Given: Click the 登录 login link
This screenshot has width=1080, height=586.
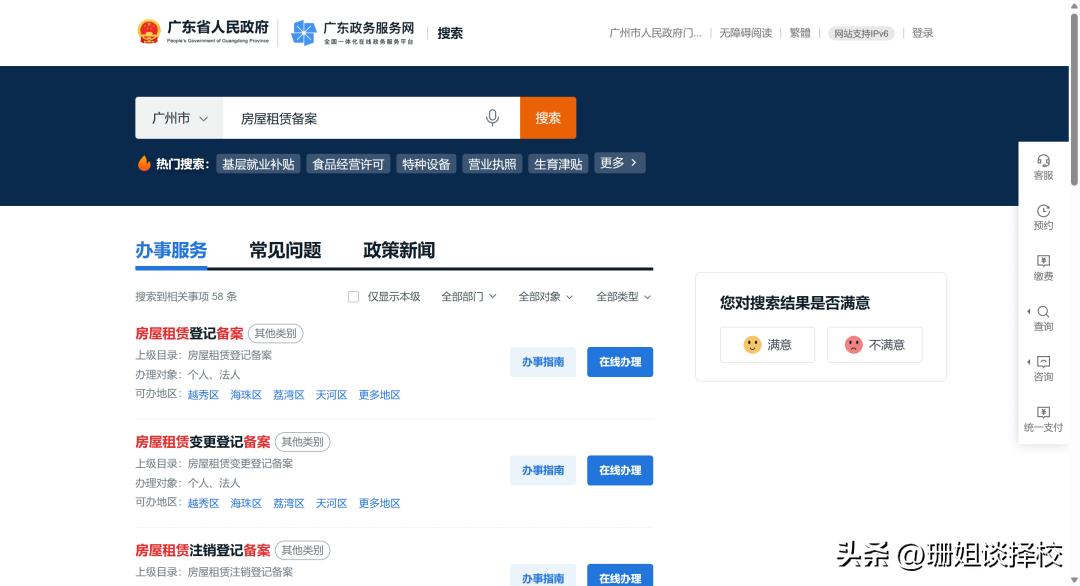Looking at the screenshot, I should (921, 32).
